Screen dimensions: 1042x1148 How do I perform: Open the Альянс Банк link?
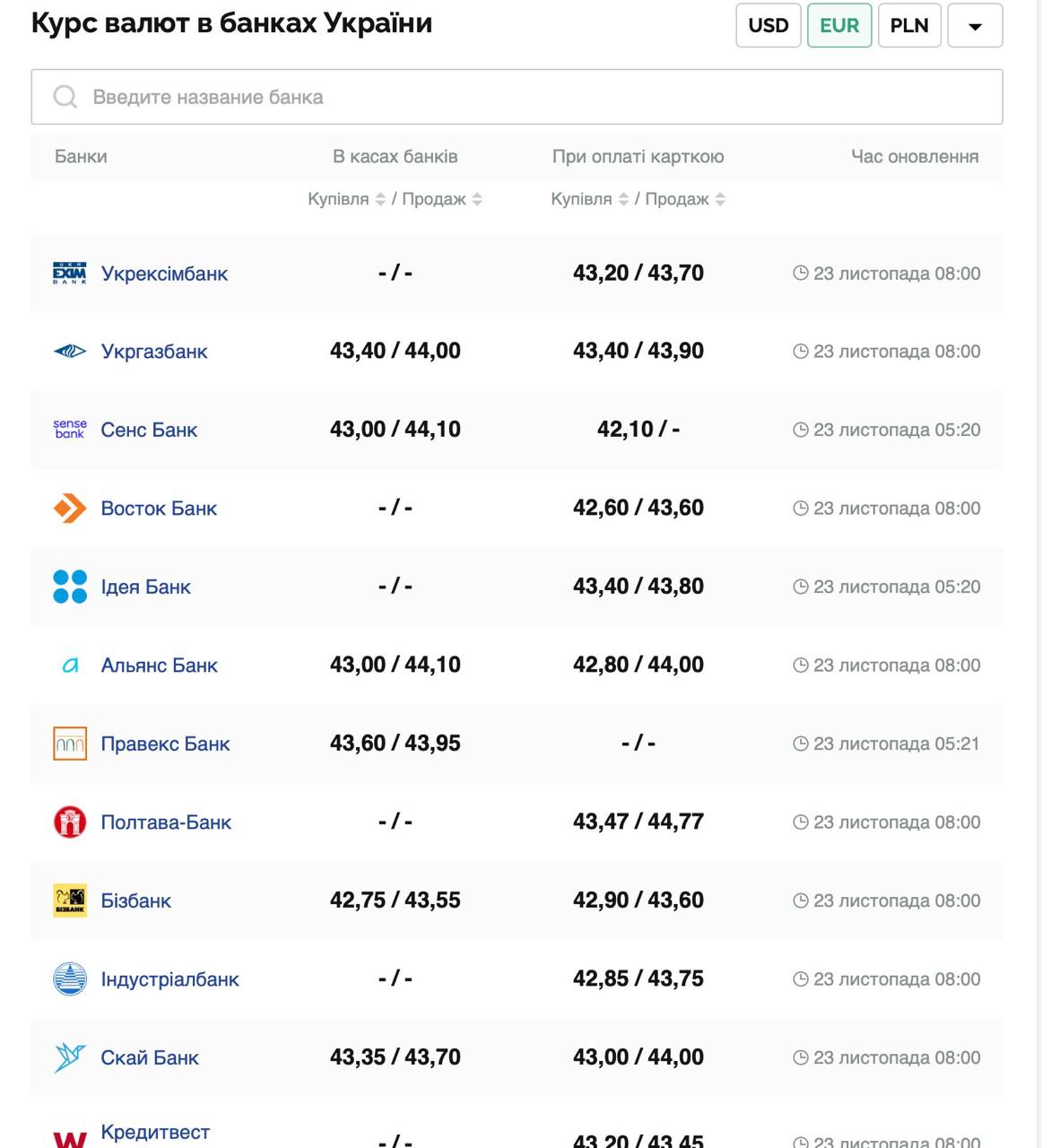(x=159, y=665)
